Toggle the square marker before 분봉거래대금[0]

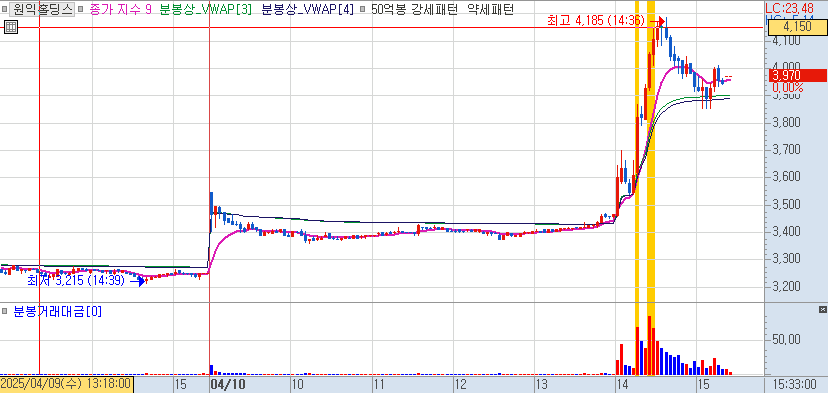coord(5,312)
